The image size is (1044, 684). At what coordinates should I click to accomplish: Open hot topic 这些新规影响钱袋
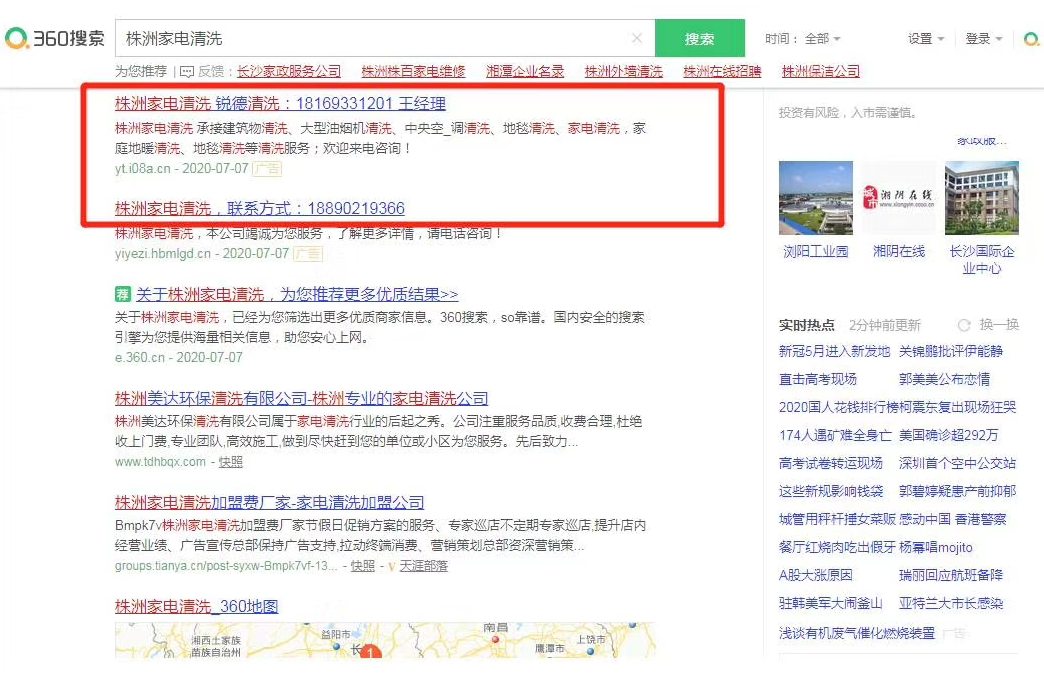coord(831,491)
